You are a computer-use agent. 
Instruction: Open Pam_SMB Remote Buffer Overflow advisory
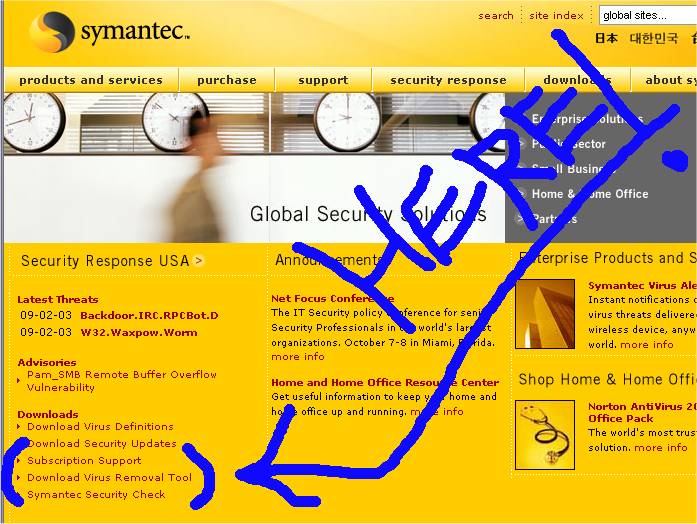tap(122, 381)
